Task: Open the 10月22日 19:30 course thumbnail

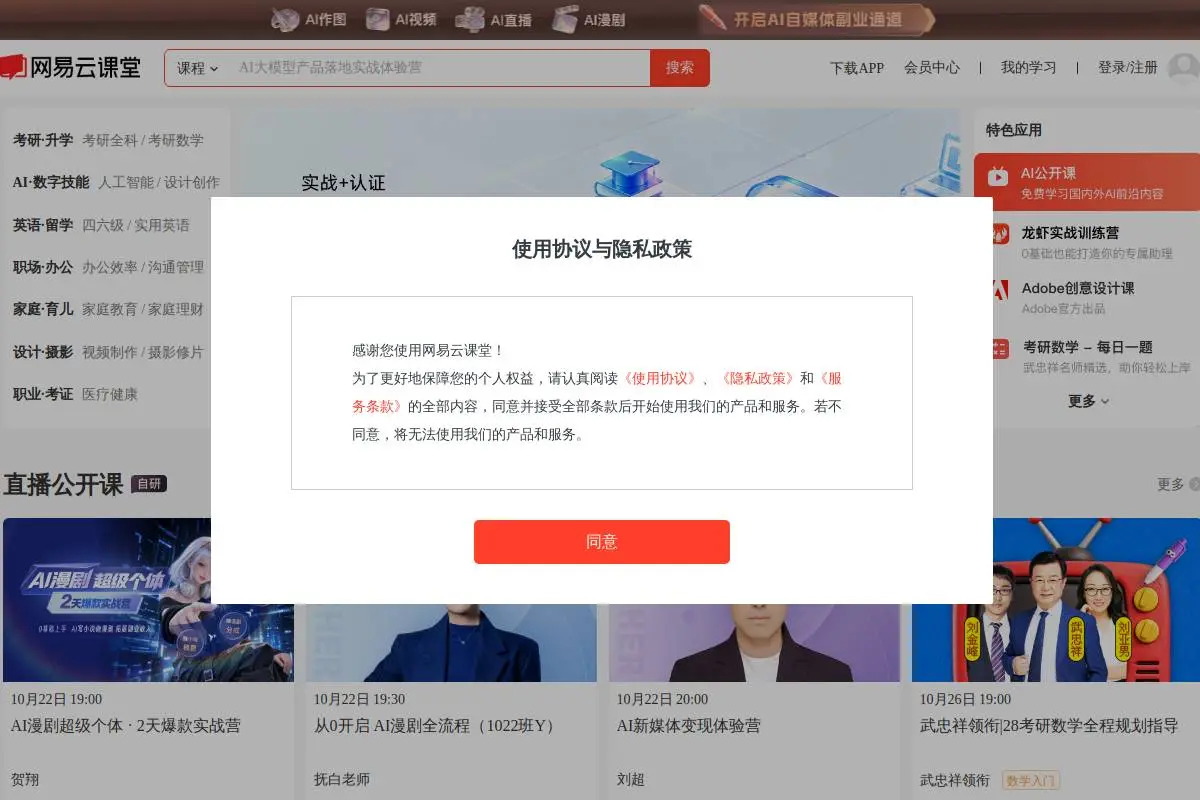Action: click(x=451, y=643)
